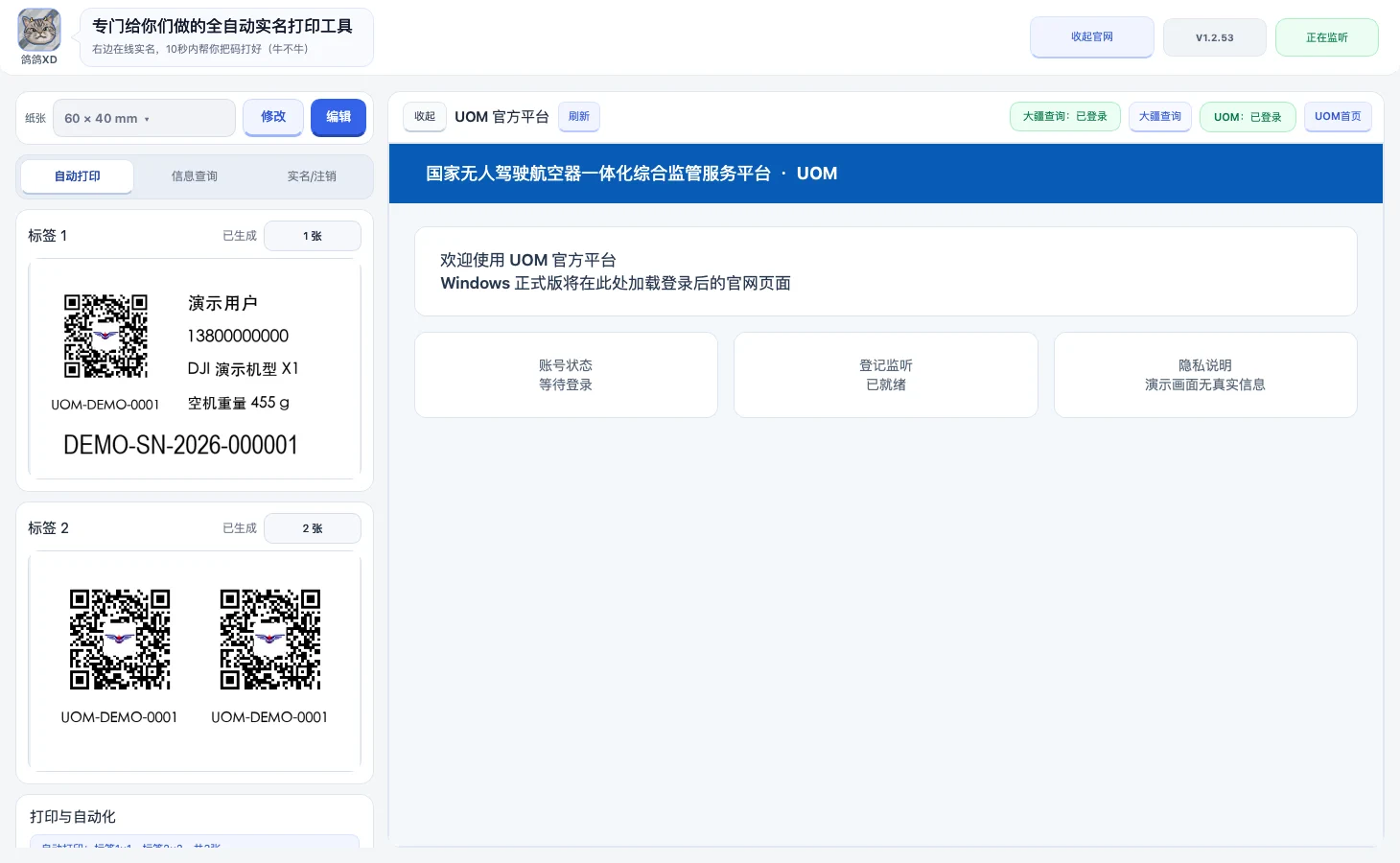Click the phone number 13800000000
This screenshot has width=1400, height=863.
tap(238, 336)
